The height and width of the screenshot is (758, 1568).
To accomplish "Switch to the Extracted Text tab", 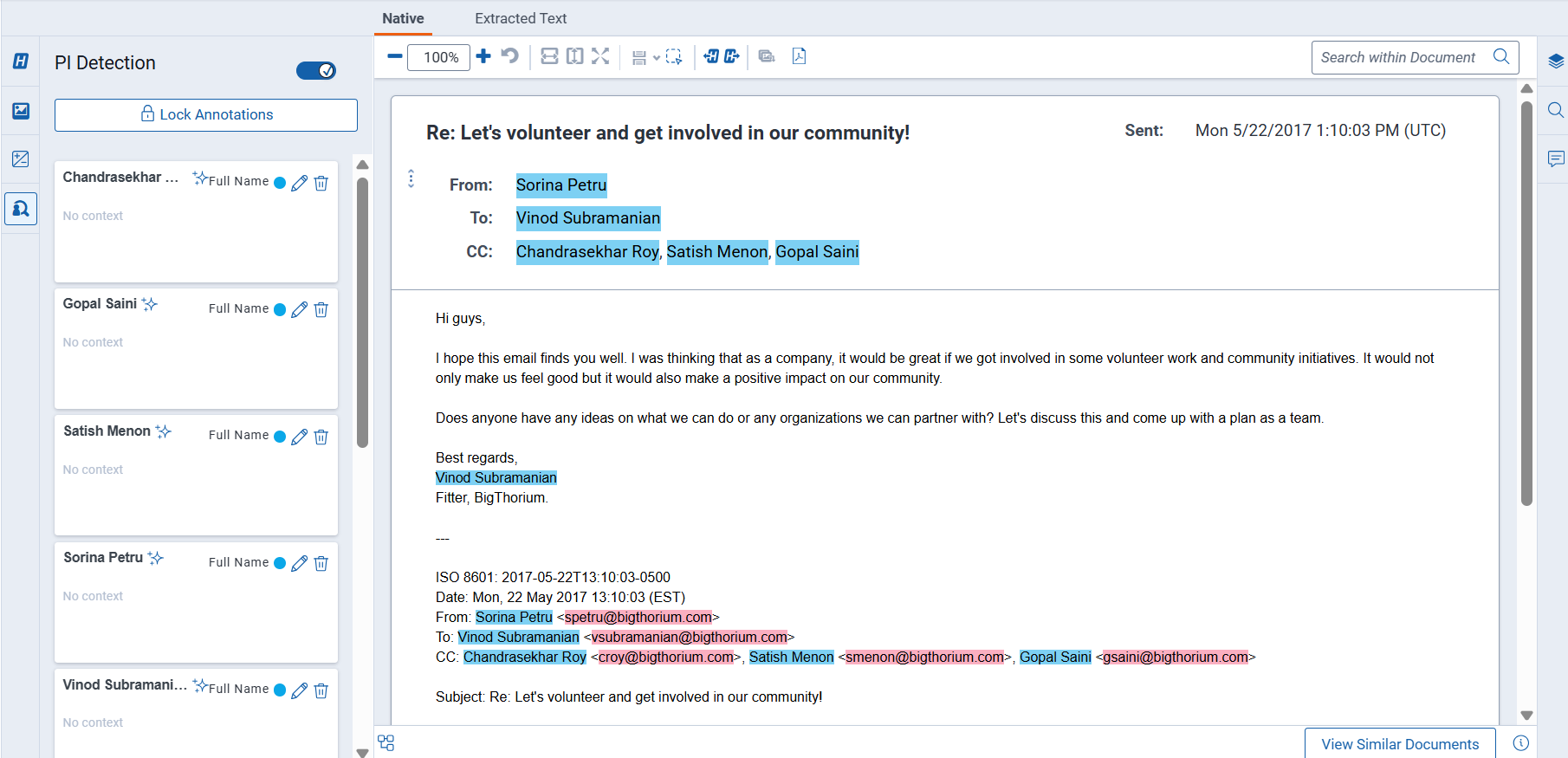I will click(521, 18).
